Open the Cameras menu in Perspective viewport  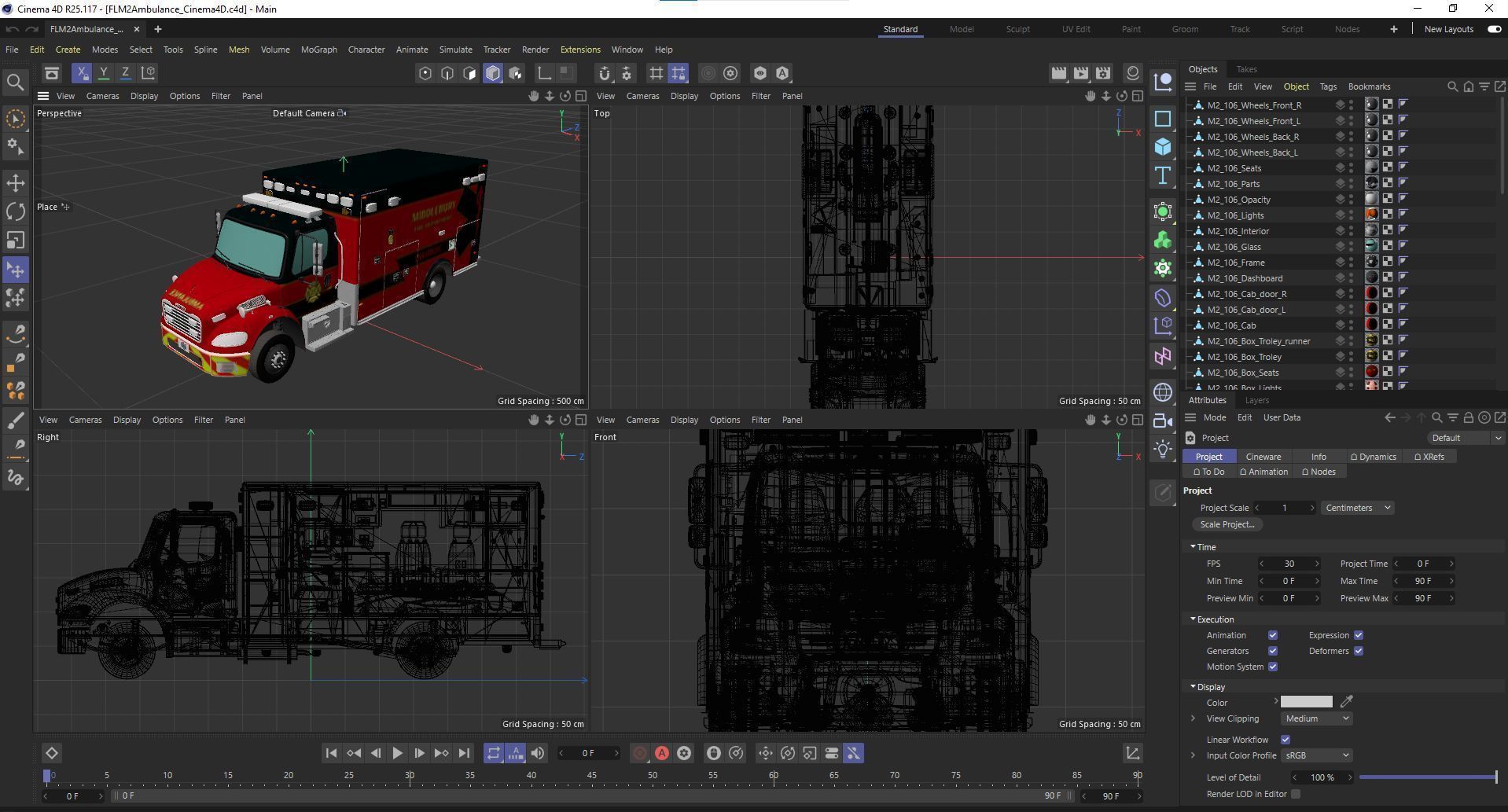pos(102,96)
